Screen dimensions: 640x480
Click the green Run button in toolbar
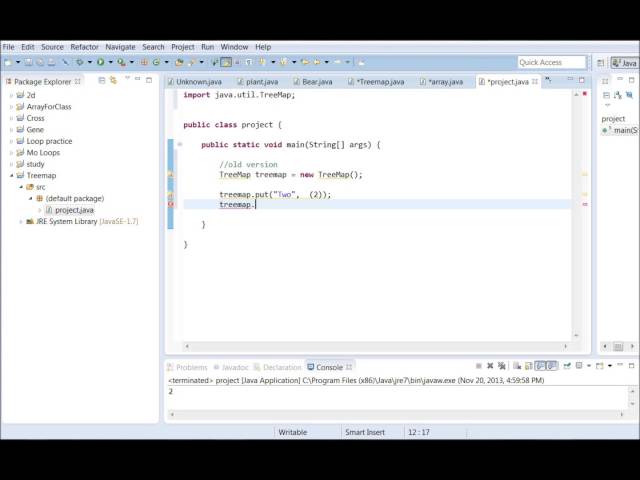[100, 62]
